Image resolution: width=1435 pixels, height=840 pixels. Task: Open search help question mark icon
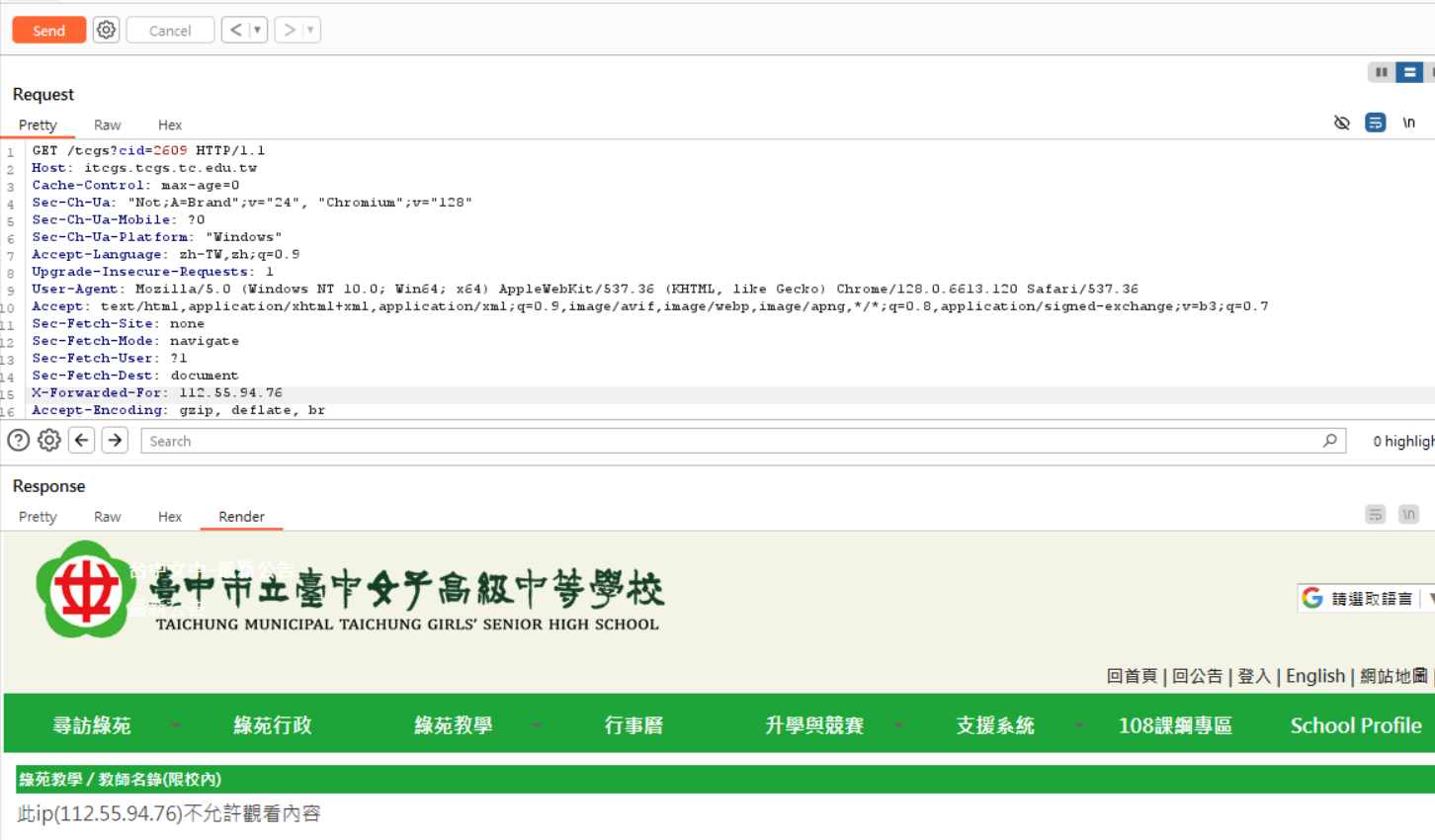pos(18,441)
